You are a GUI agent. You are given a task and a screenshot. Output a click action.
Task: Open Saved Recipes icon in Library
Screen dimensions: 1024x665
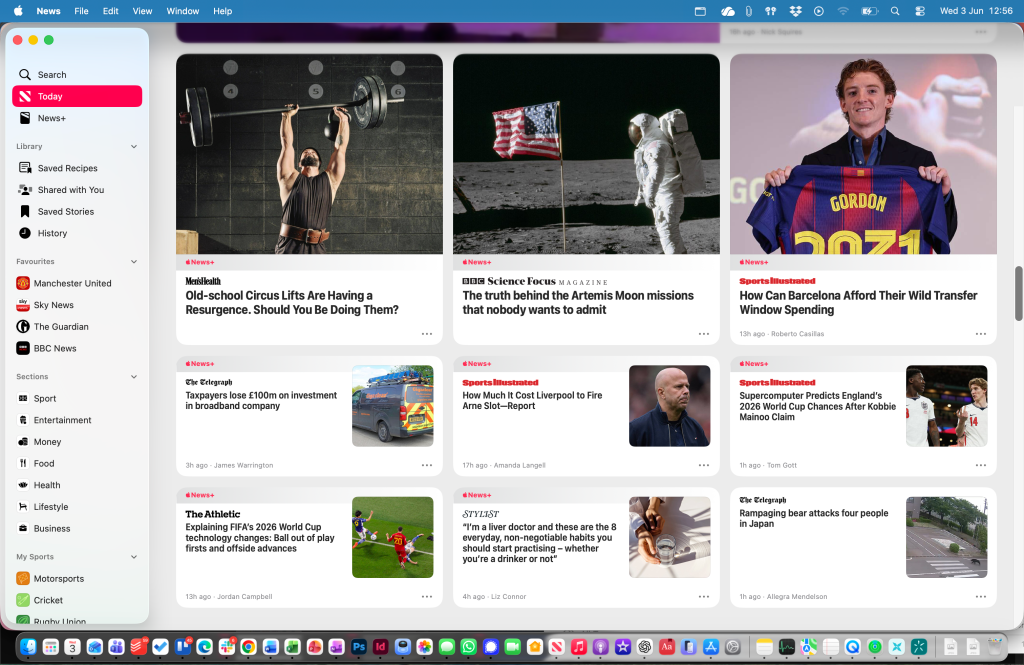tap(25, 168)
